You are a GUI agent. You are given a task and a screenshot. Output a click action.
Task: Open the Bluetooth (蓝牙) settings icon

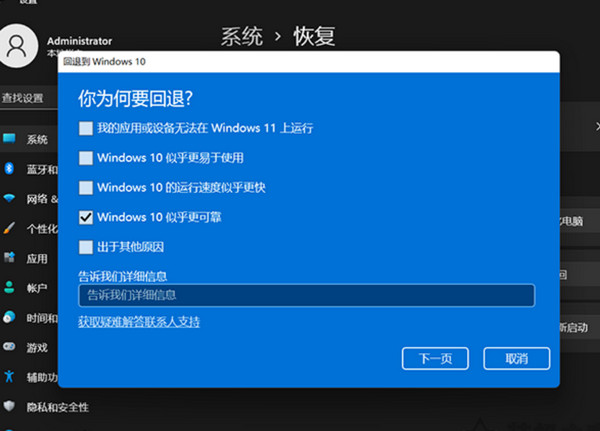[x=9, y=168]
